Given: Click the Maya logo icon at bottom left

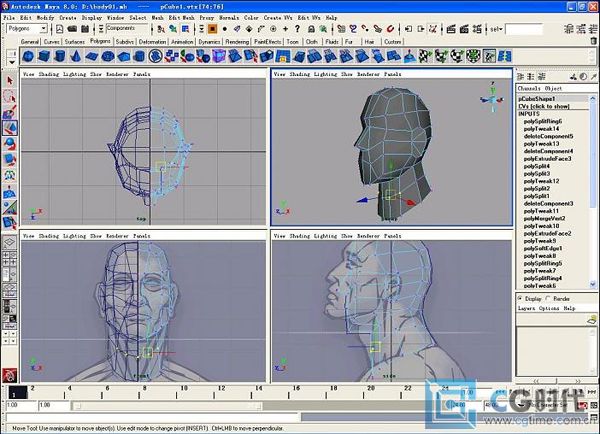Looking at the screenshot, I should click(x=10, y=375).
